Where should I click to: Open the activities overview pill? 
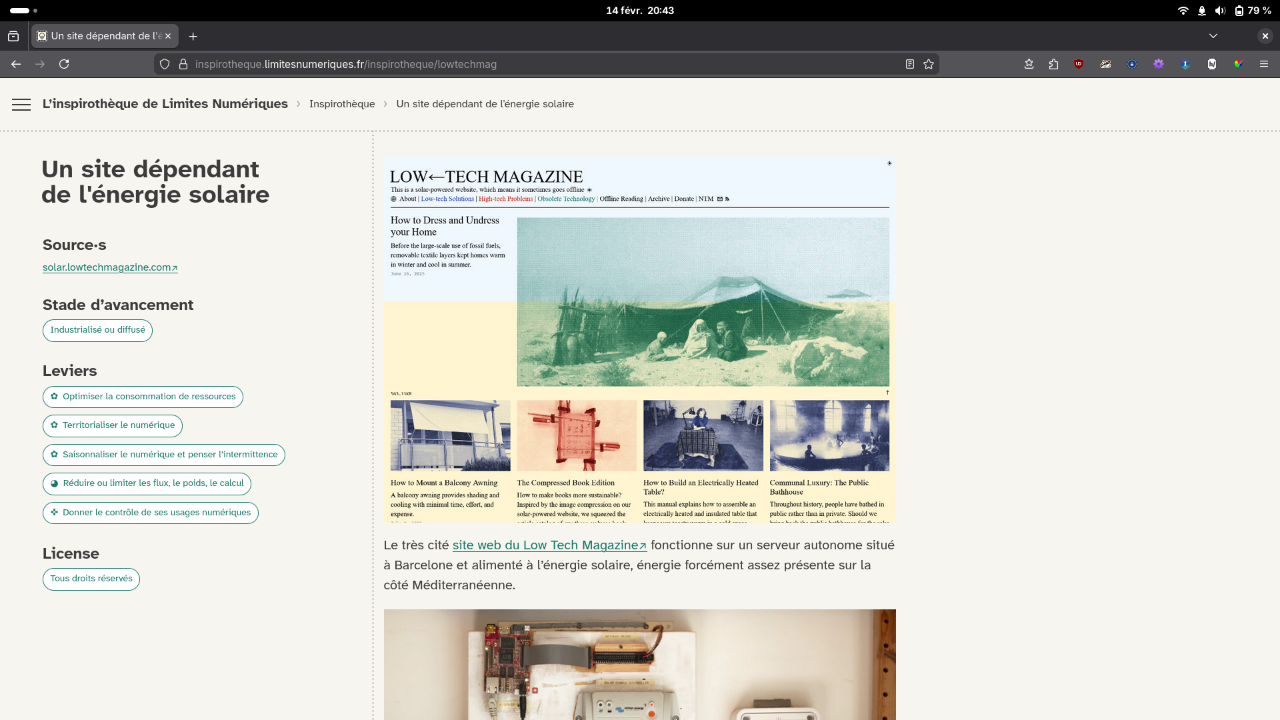coord(23,10)
